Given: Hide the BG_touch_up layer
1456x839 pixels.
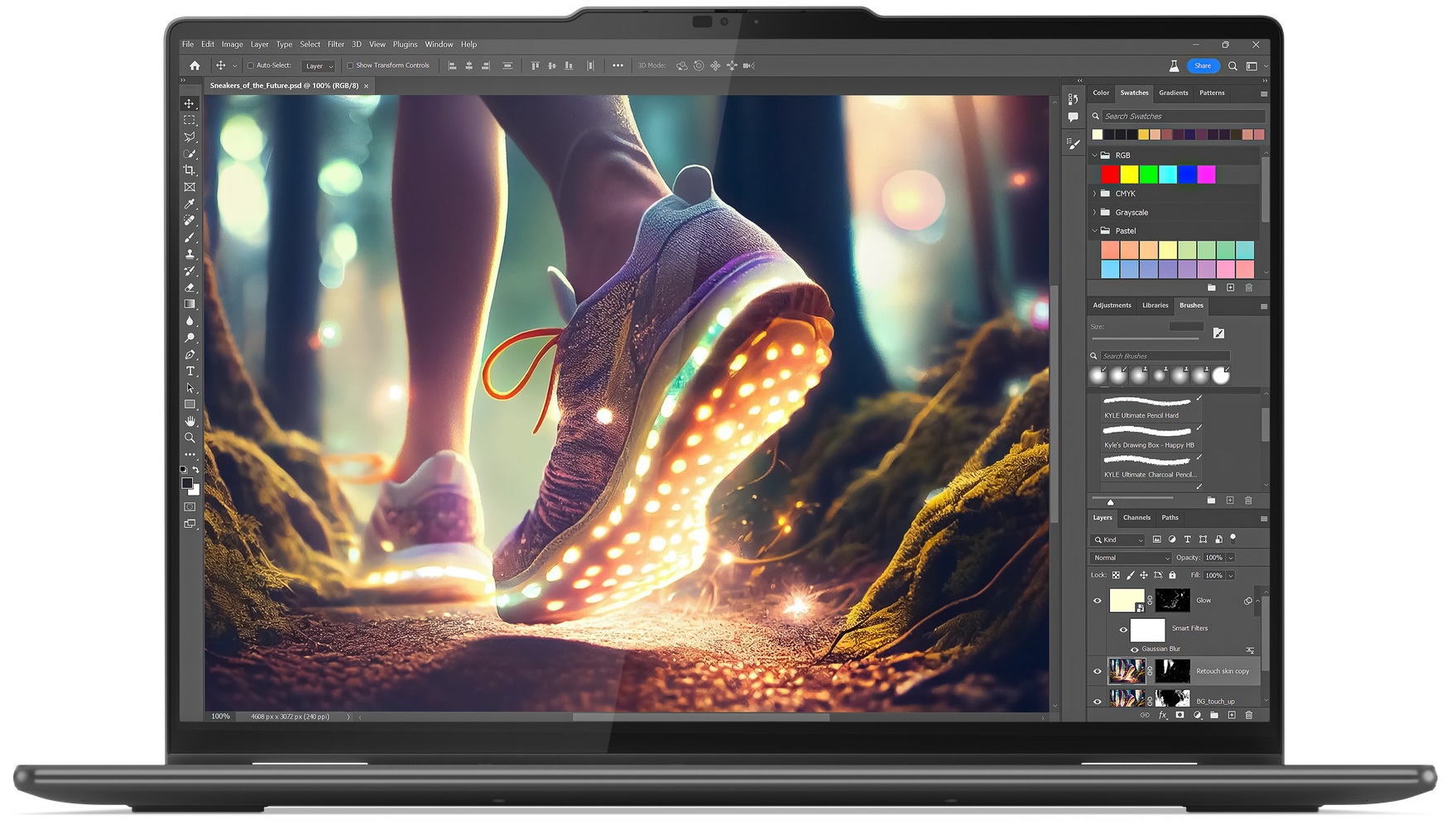Looking at the screenshot, I should click(x=1098, y=701).
